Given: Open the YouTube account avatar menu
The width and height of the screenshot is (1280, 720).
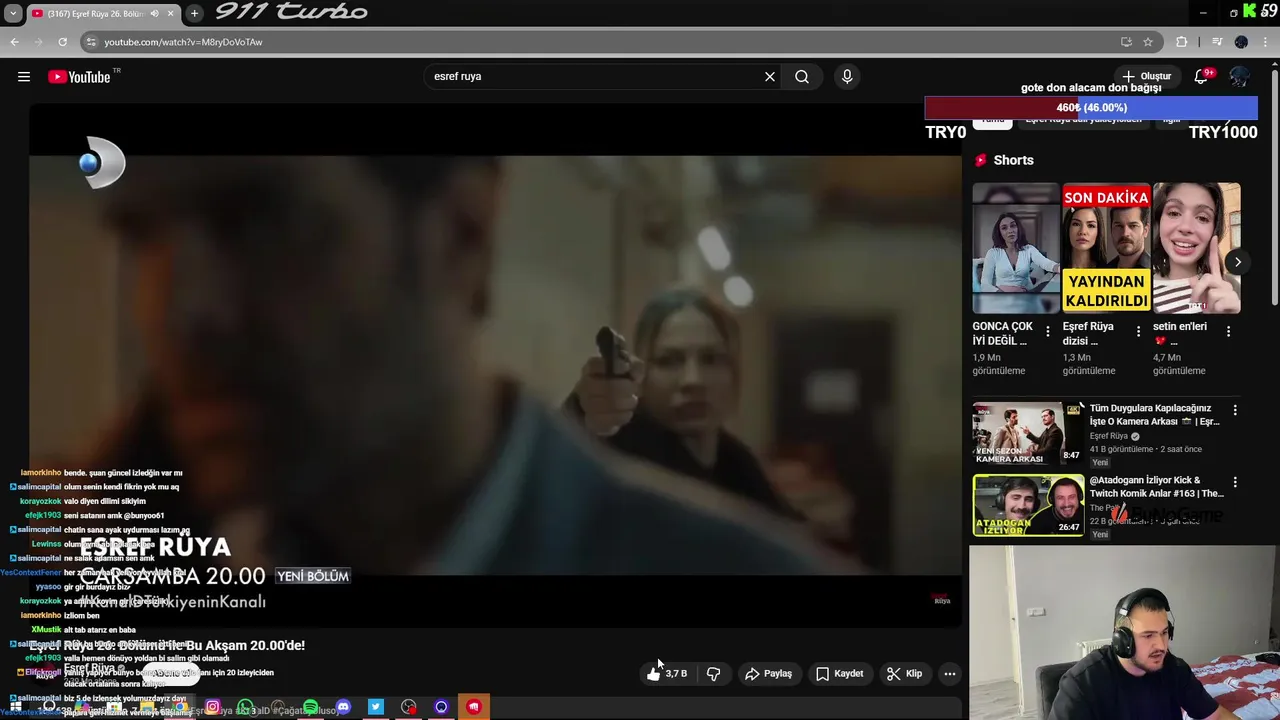Looking at the screenshot, I should (1240, 76).
